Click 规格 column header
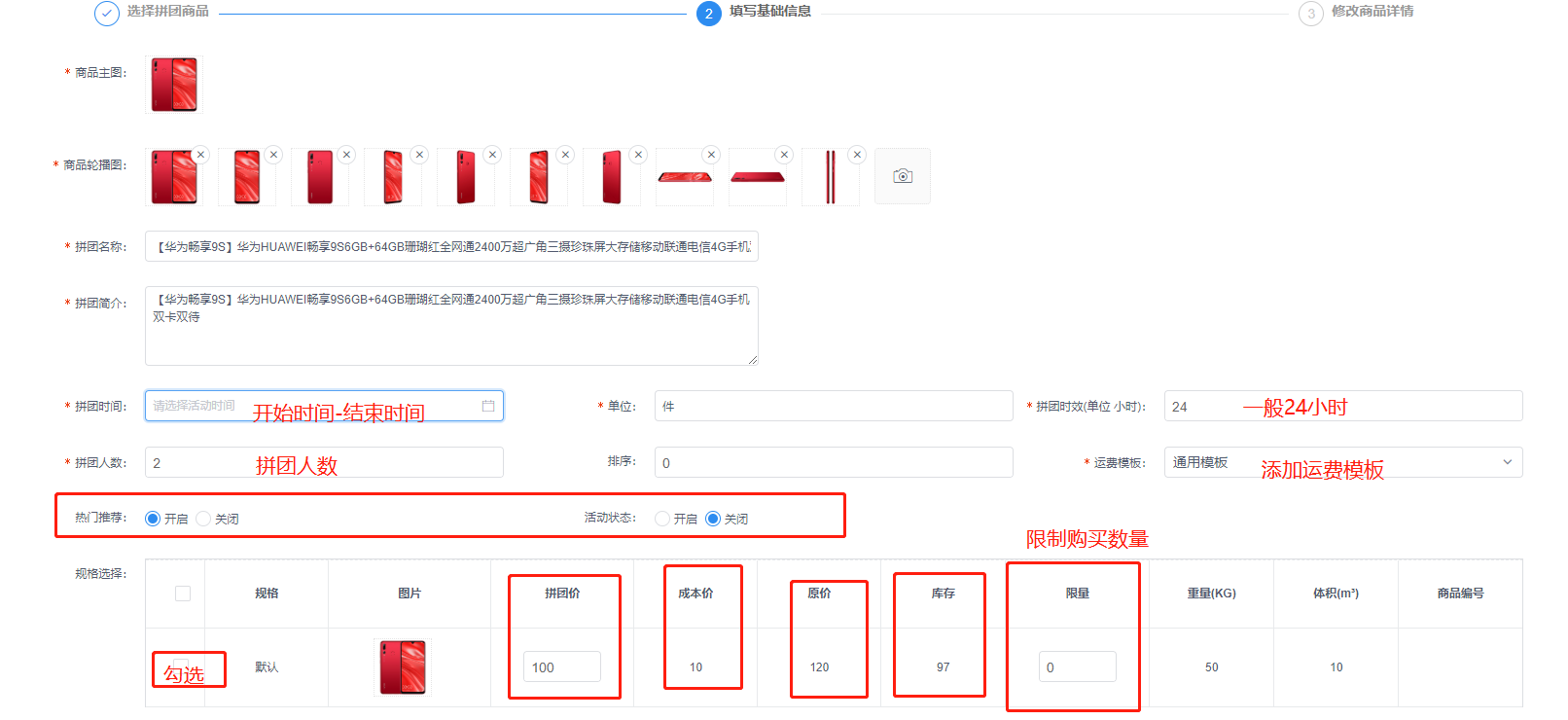 pos(267,594)
